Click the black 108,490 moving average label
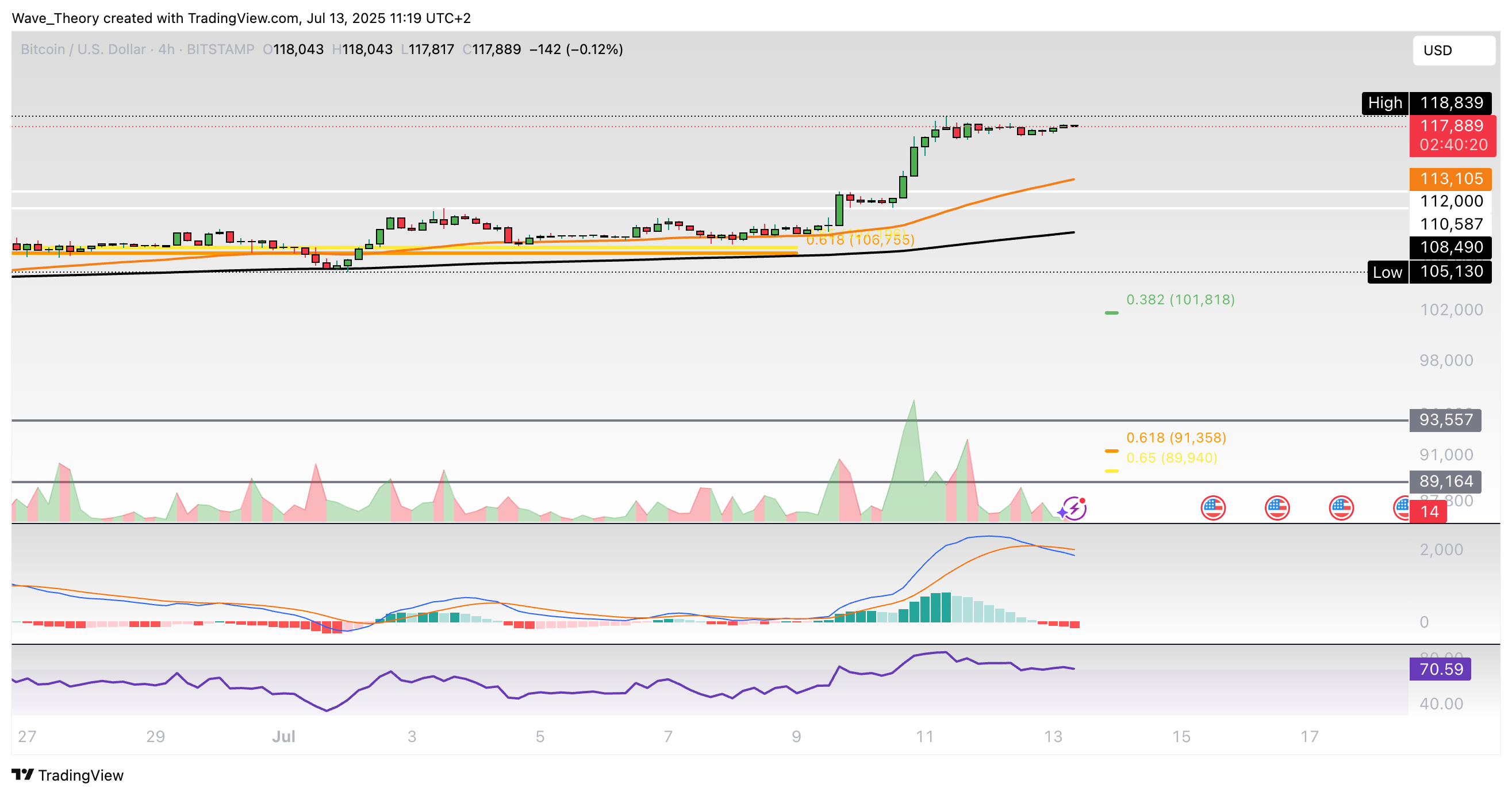 pyautogui.click(x=1450, y=247)
